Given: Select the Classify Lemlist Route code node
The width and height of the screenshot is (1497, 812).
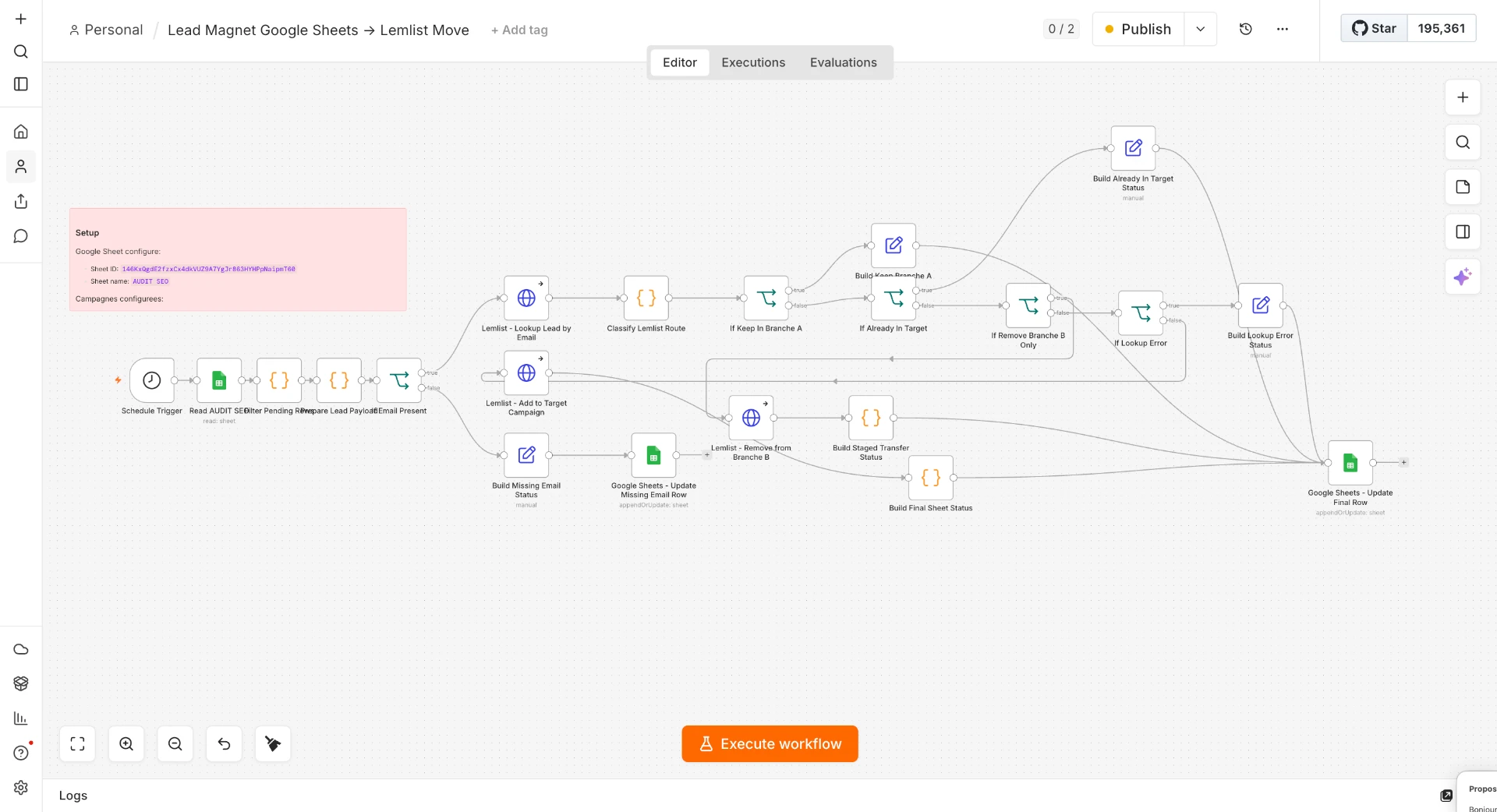Looking at the screenshot, I should pos(646,298).
